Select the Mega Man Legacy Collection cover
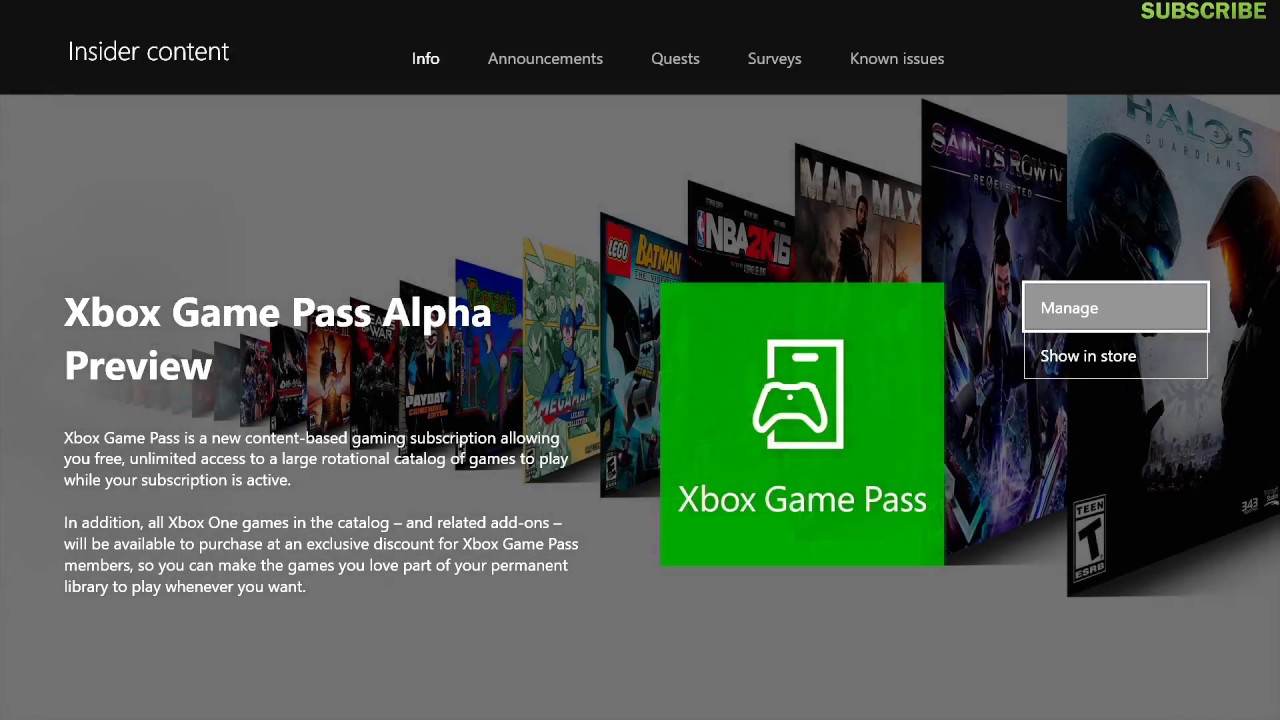Screen dimensions: 1280x720 (561, 362)
